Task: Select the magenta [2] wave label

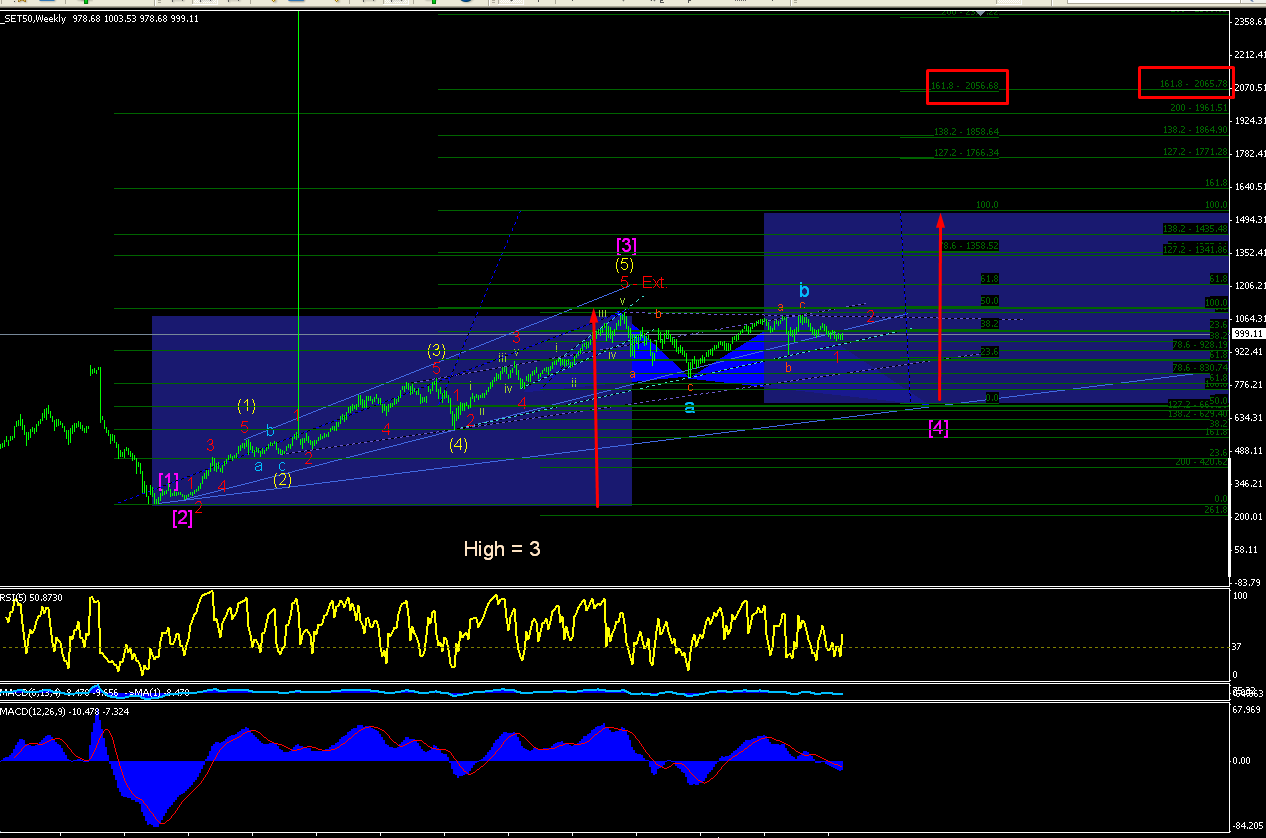Action: pyautogui.click(x=182, y=518)
